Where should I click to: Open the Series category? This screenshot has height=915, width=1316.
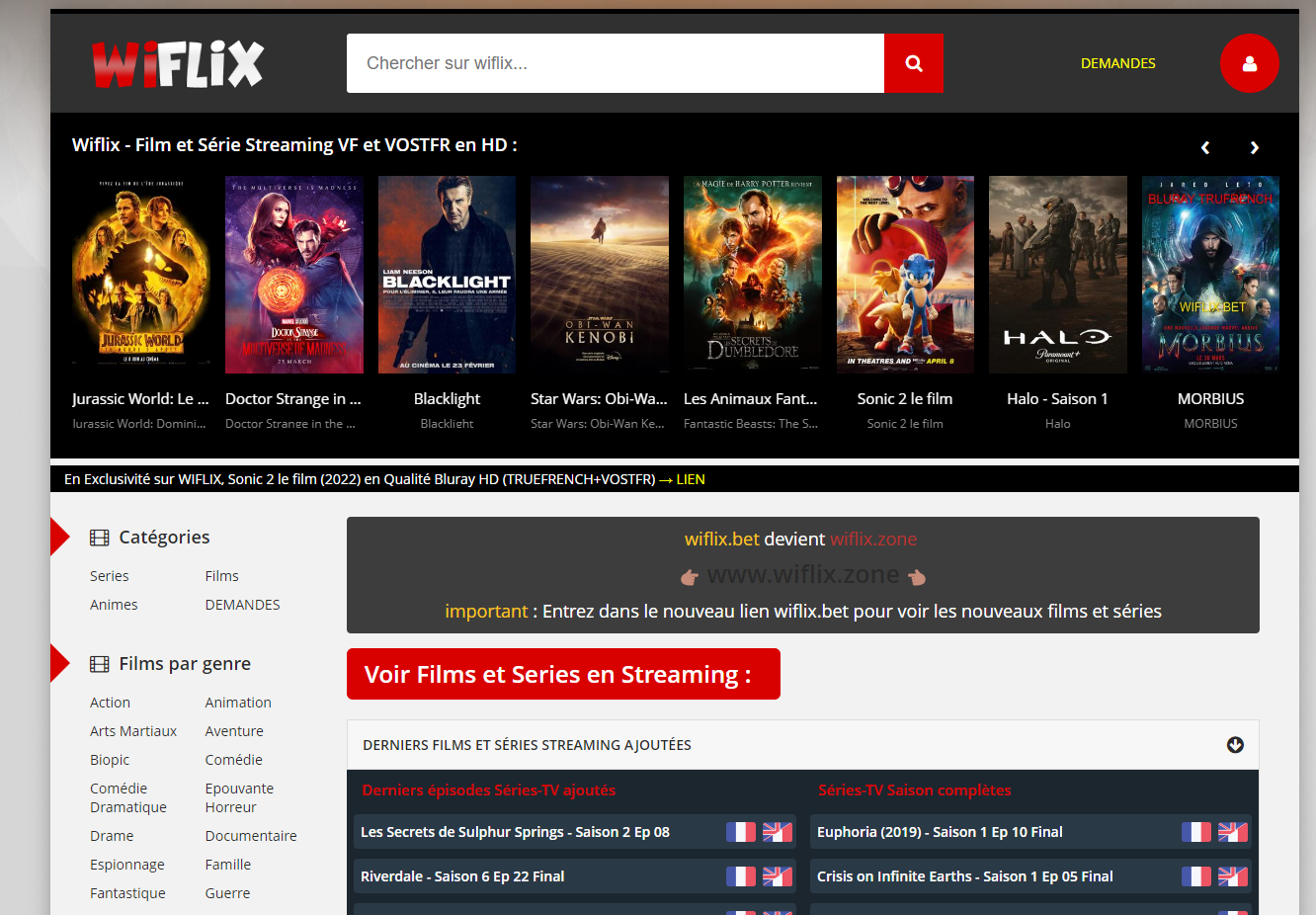coord(110,576)
